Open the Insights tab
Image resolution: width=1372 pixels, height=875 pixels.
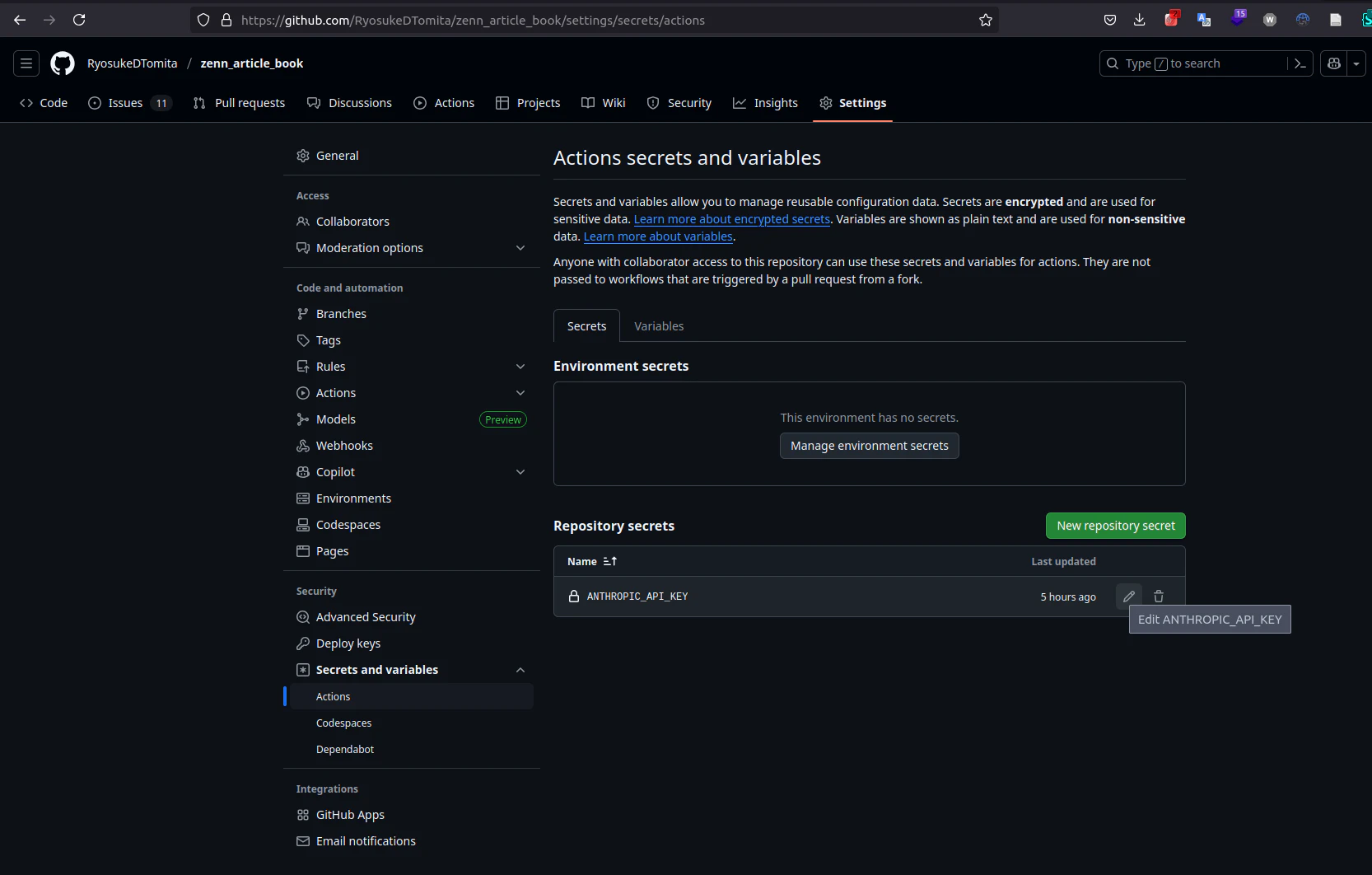[765, 103]
